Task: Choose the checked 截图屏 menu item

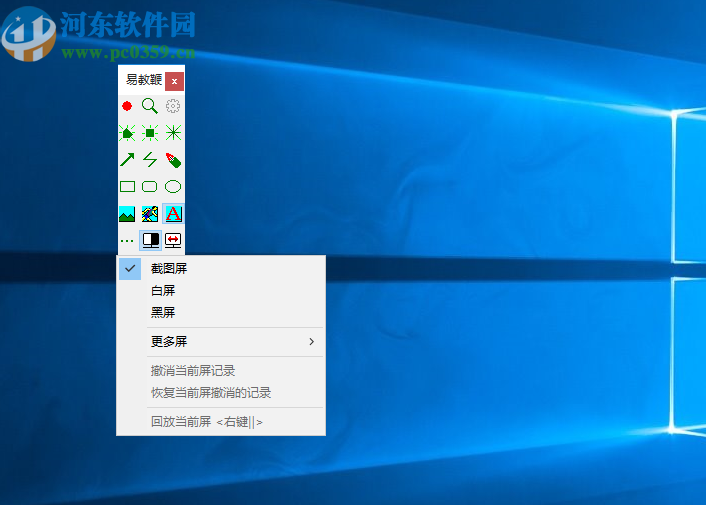Action: [x=221, y=269]
